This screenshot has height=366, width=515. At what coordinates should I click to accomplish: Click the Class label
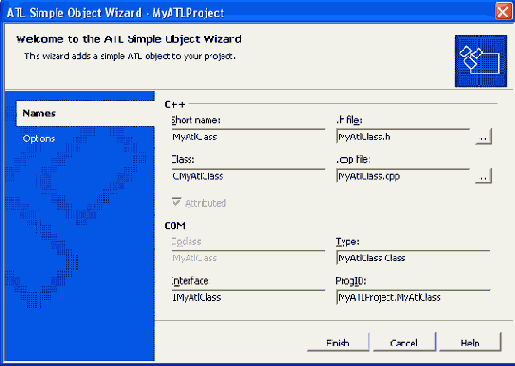[x=183, y=160]
